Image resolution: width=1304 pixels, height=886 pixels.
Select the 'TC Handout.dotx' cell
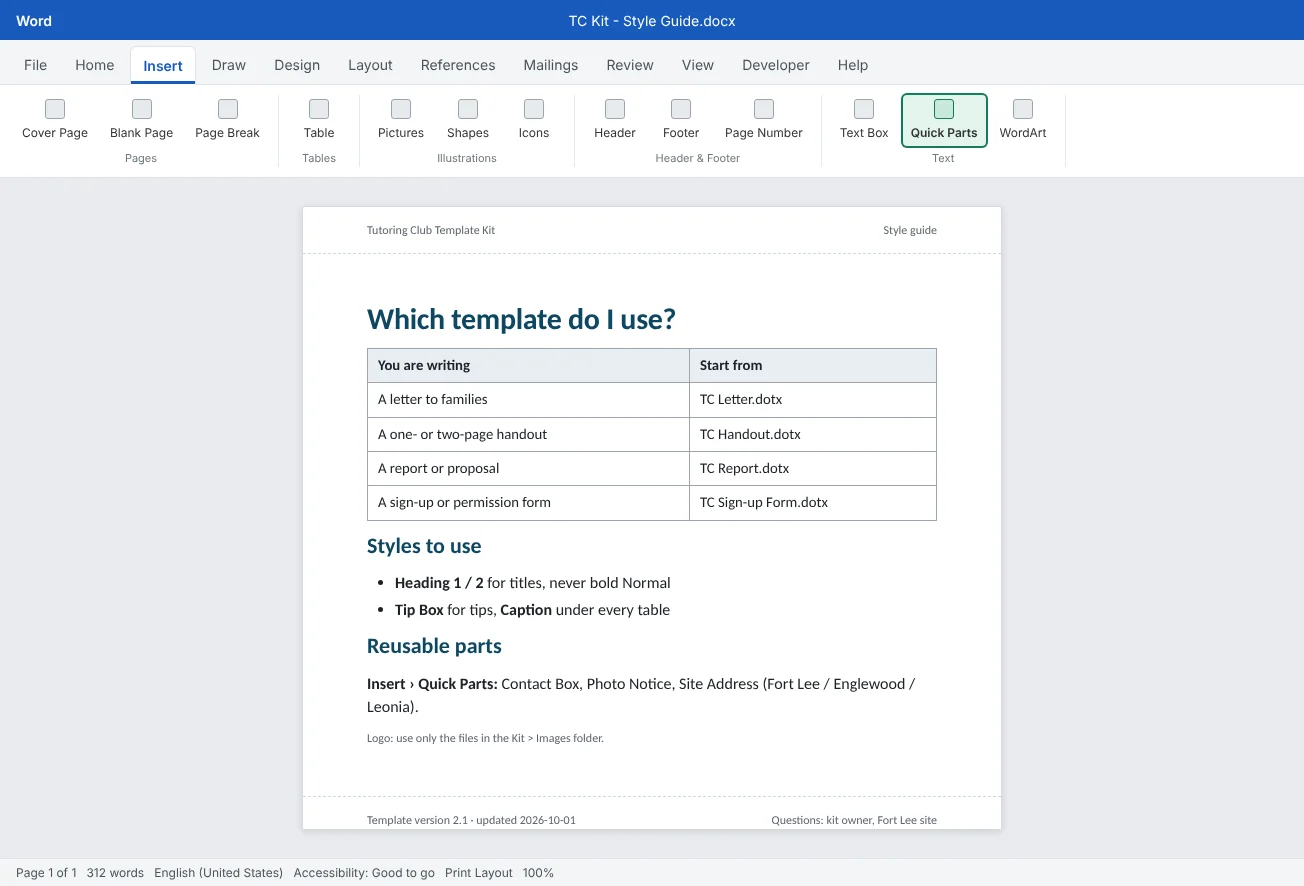(813, 434)
